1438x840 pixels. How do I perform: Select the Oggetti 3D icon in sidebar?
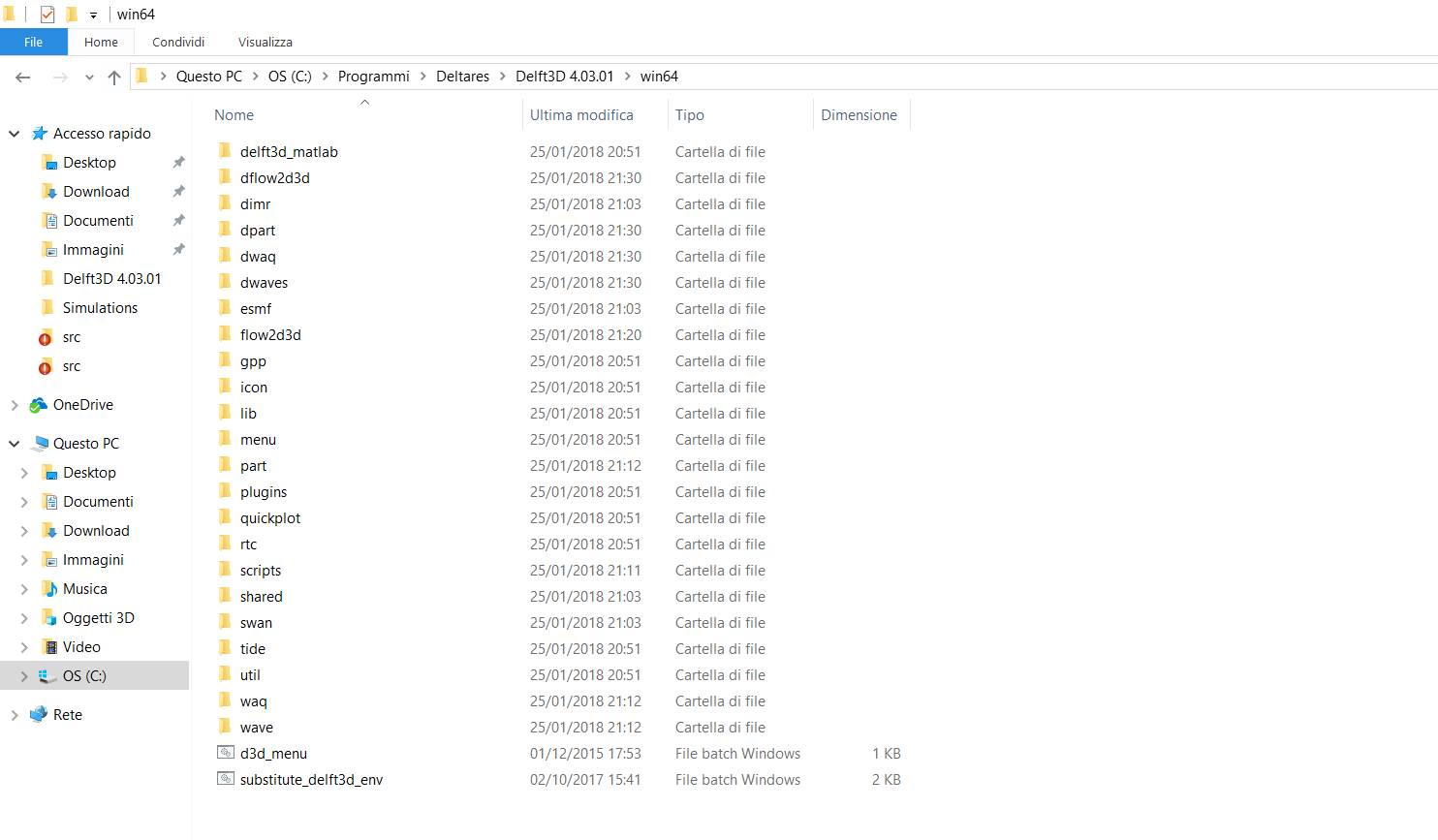(x=49, y=618)
